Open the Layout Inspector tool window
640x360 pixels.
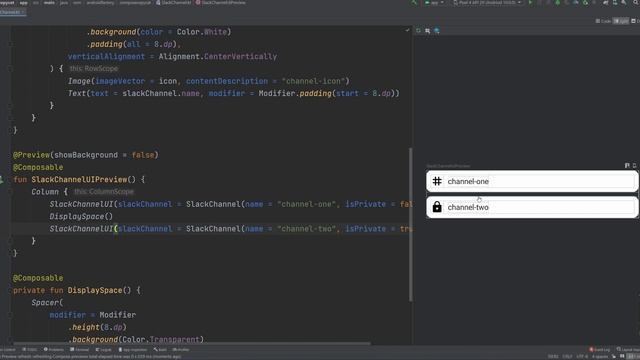coord(629,350)
